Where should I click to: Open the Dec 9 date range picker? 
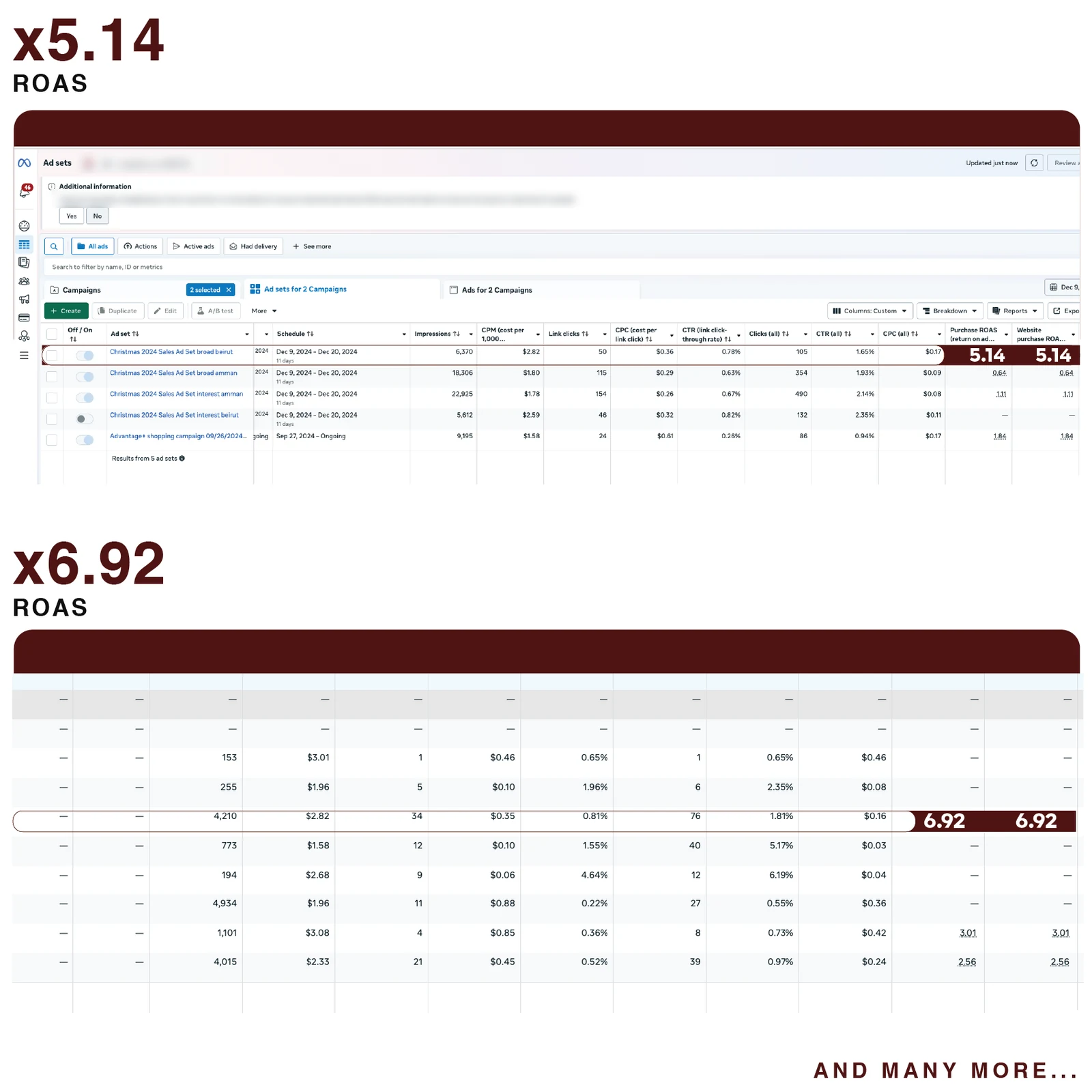pos(1063,287)
